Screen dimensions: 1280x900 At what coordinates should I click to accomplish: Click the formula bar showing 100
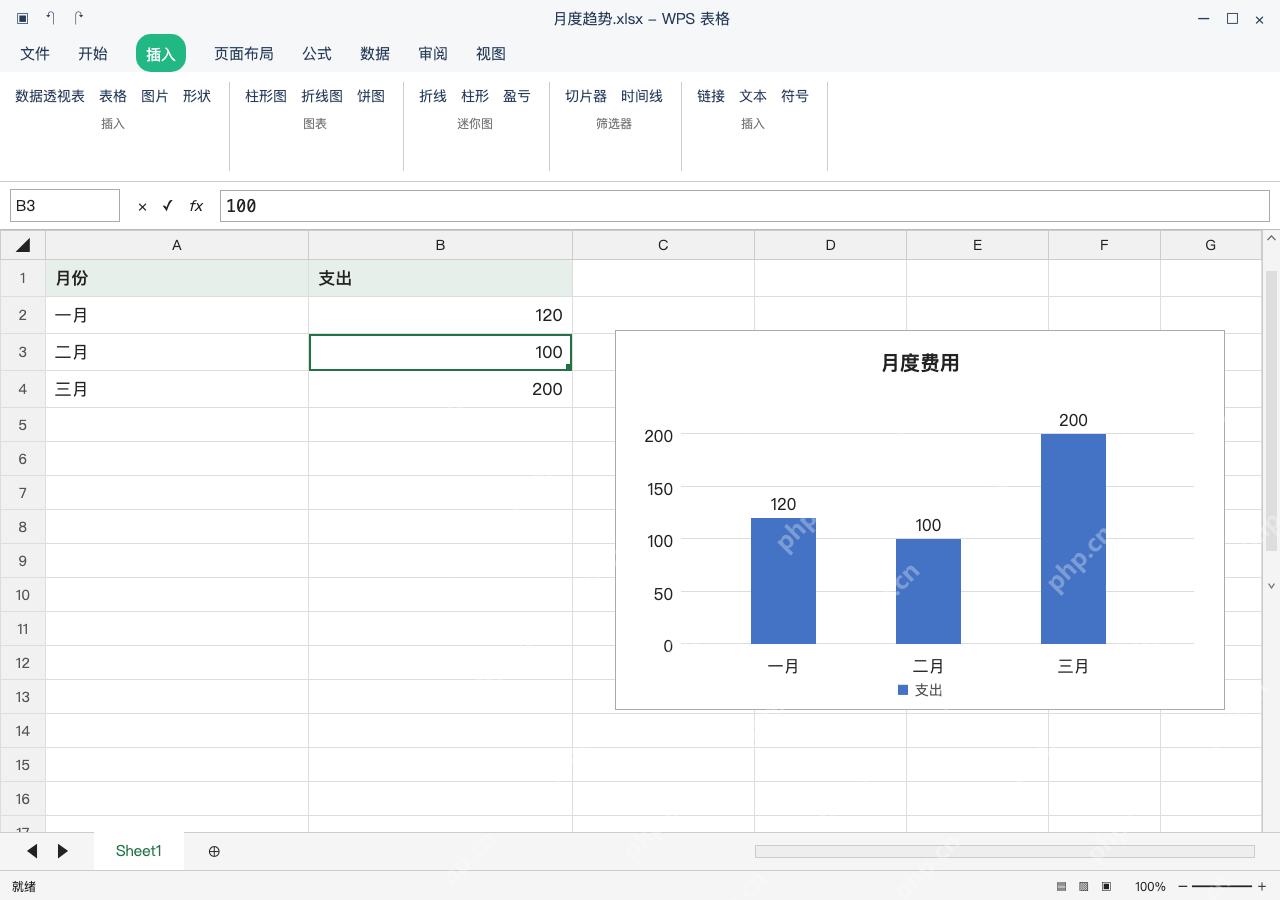[x=745, y=206]
